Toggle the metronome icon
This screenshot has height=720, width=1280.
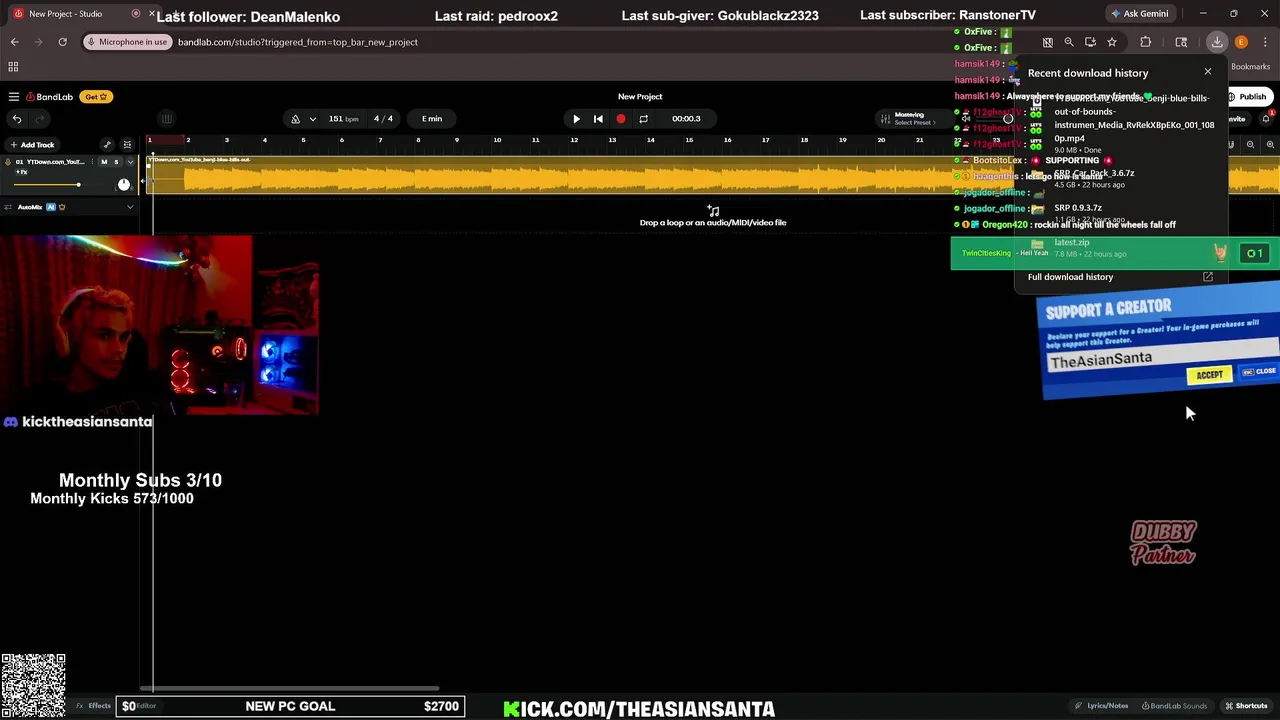pyautogui.click(x=295, y=119)
